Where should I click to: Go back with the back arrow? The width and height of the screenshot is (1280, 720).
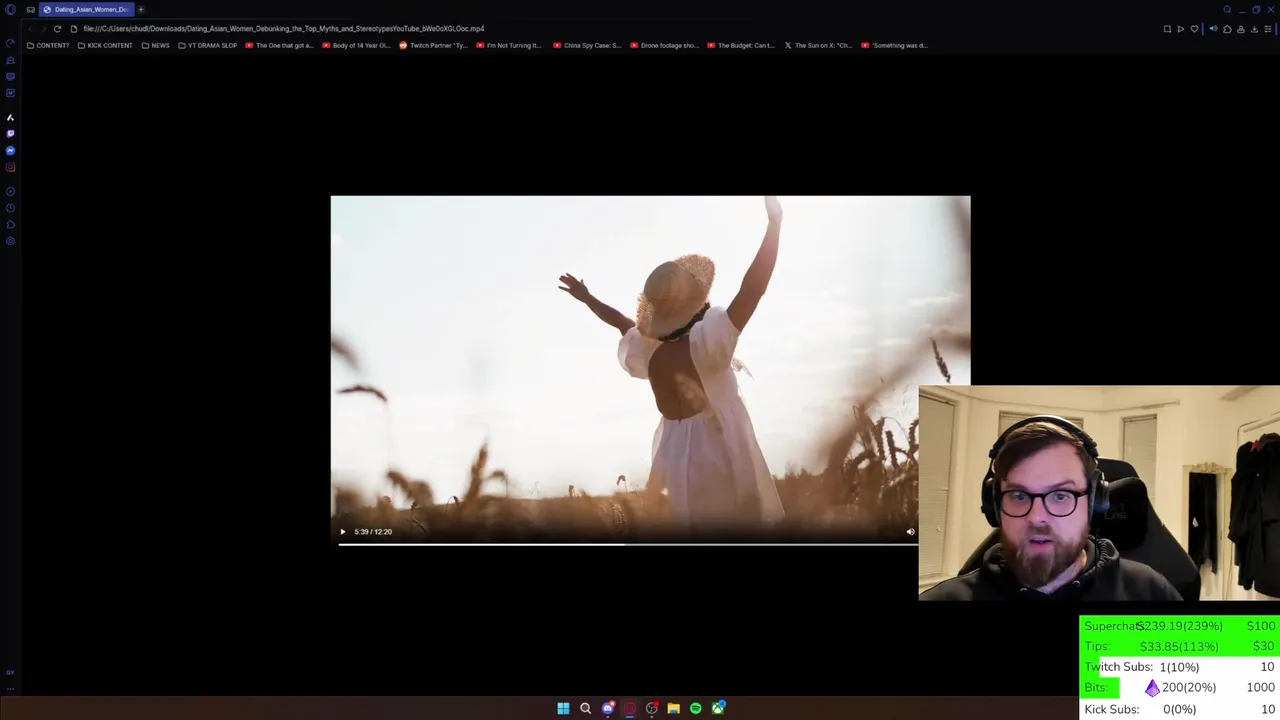click(29, 29)
